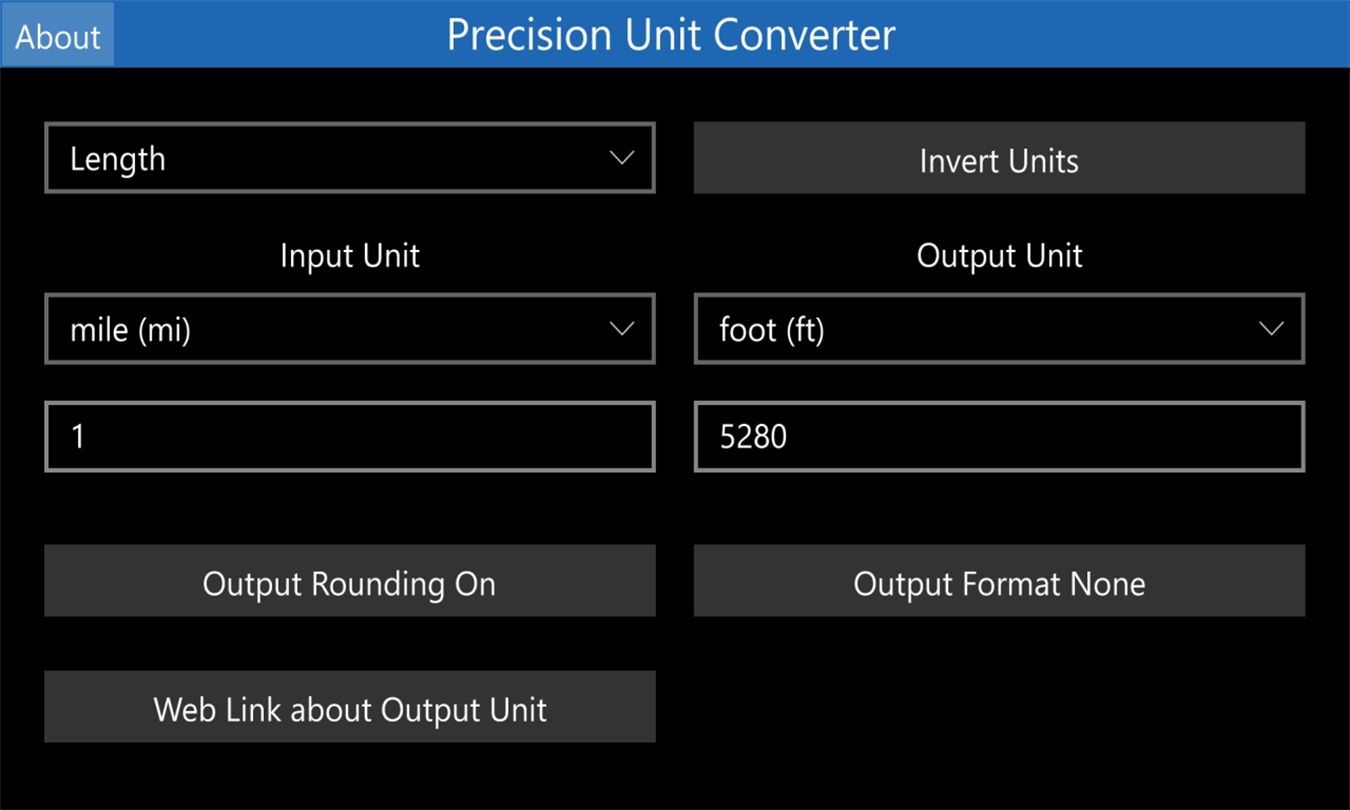Click the text foot (ft)
This screenshot has height=810, width=1350.
click(x=772, y=330)
